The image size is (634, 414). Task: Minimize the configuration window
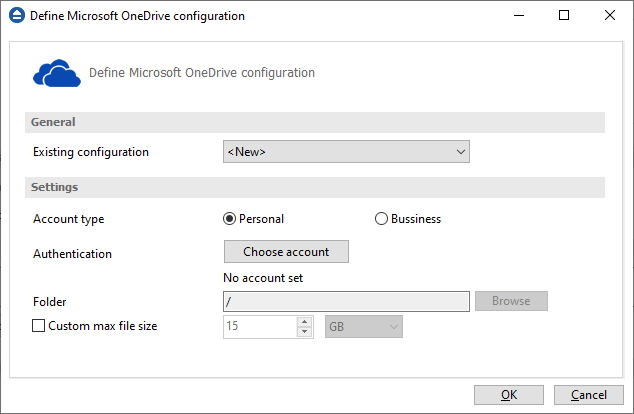coord(519,15)
